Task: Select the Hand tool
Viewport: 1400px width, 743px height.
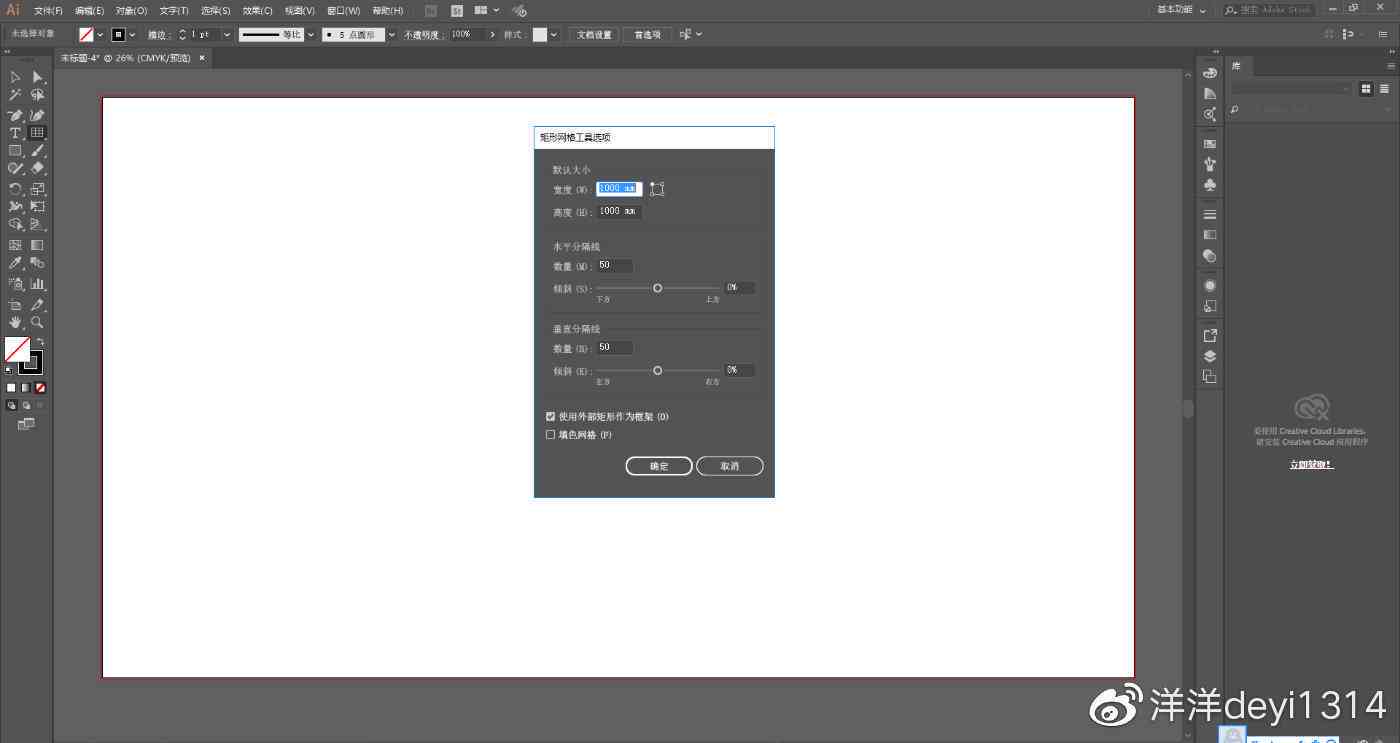Action: click(15, 323)
